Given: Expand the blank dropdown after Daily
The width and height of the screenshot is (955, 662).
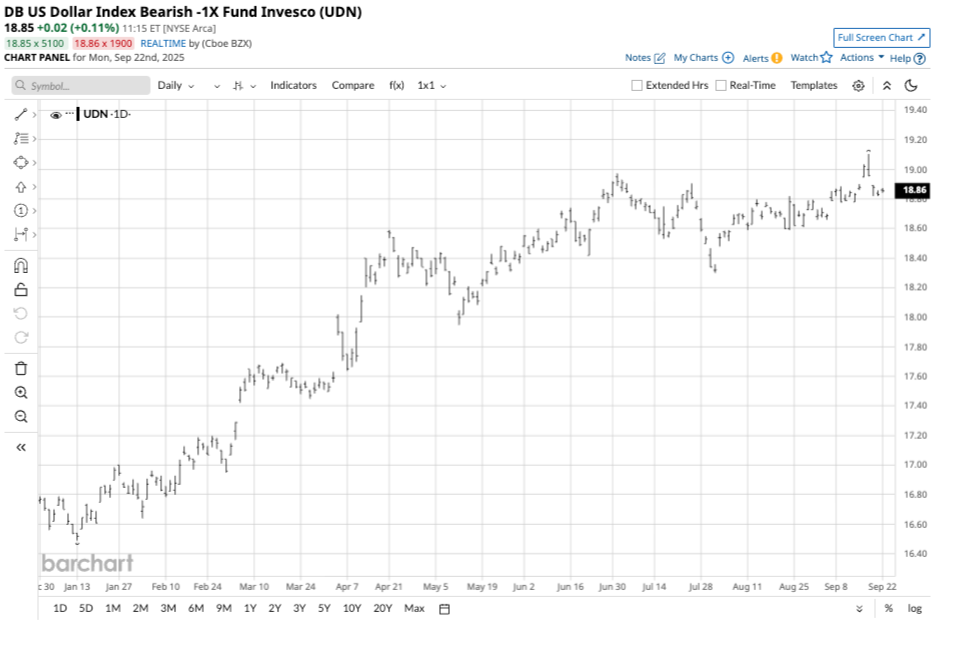Looking at the screenshot, I should pyautogui.click(x=216, y=86).
